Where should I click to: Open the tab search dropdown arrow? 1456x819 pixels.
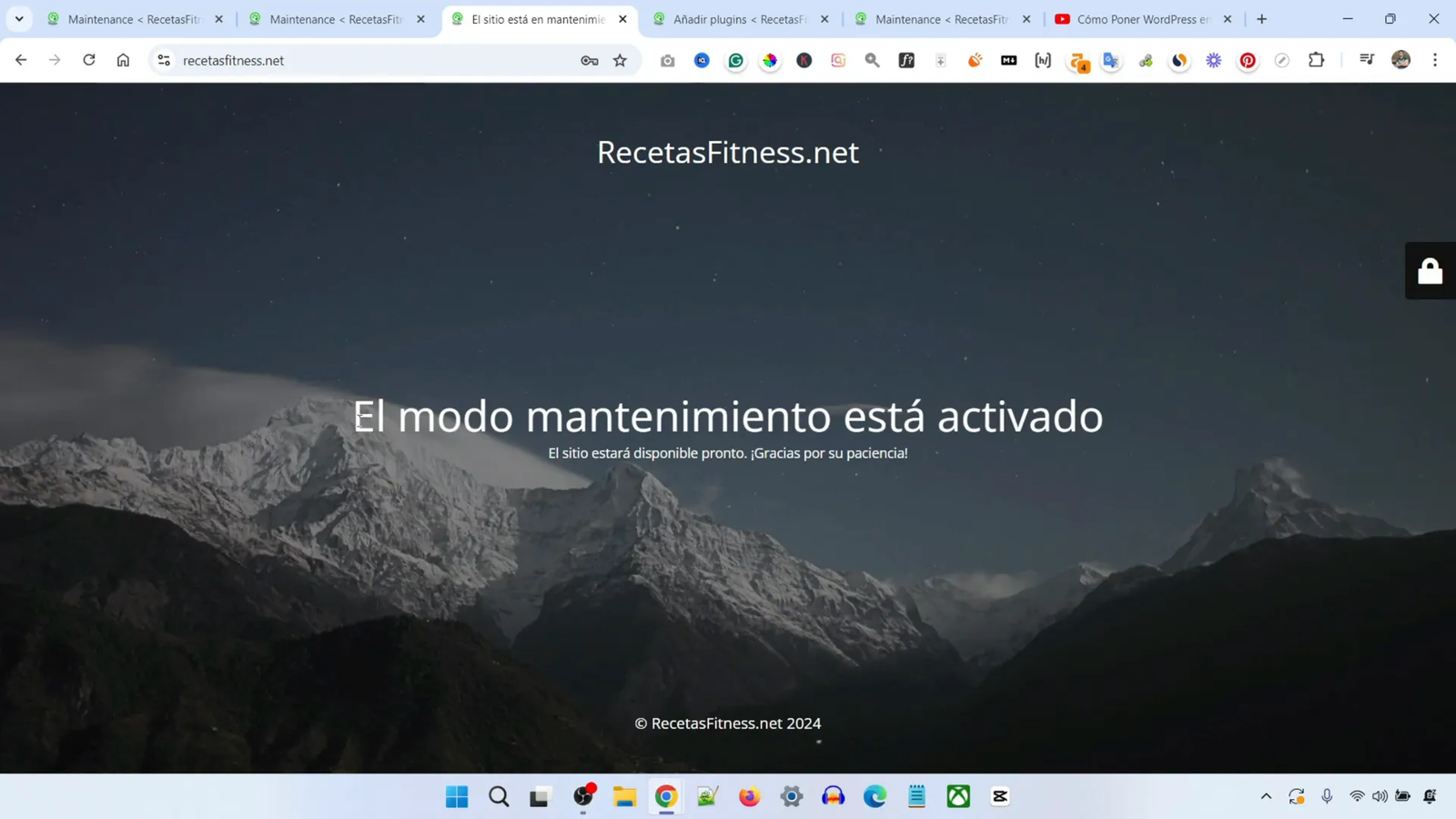pyautogui.click(x=18, y=18)
